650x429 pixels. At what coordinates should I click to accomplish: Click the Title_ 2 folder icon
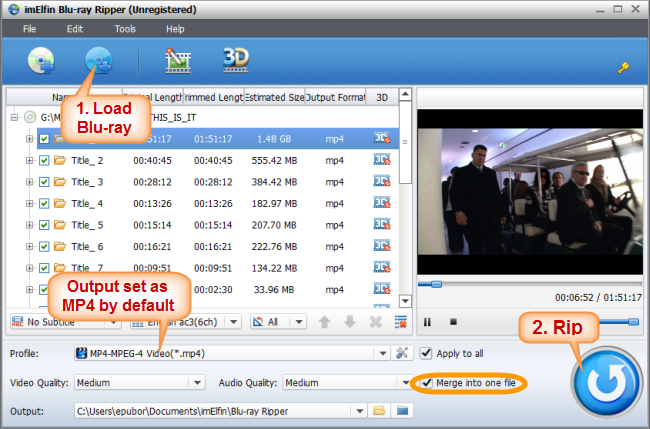point(60,160)
